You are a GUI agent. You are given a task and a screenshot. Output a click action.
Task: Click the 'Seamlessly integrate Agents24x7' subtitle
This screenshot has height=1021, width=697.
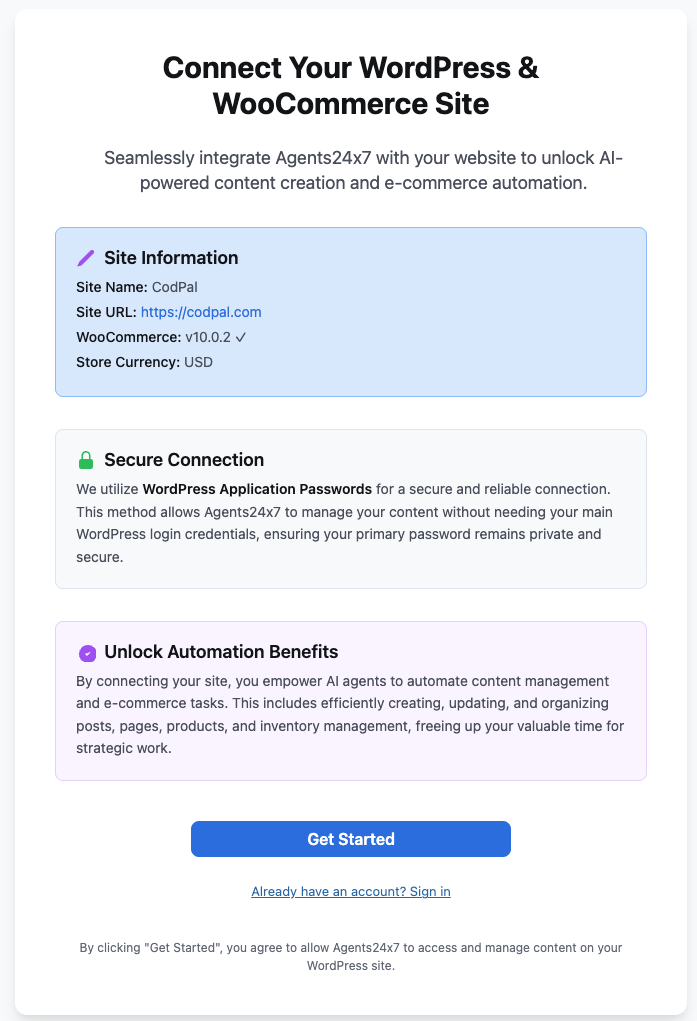point(365,171)
